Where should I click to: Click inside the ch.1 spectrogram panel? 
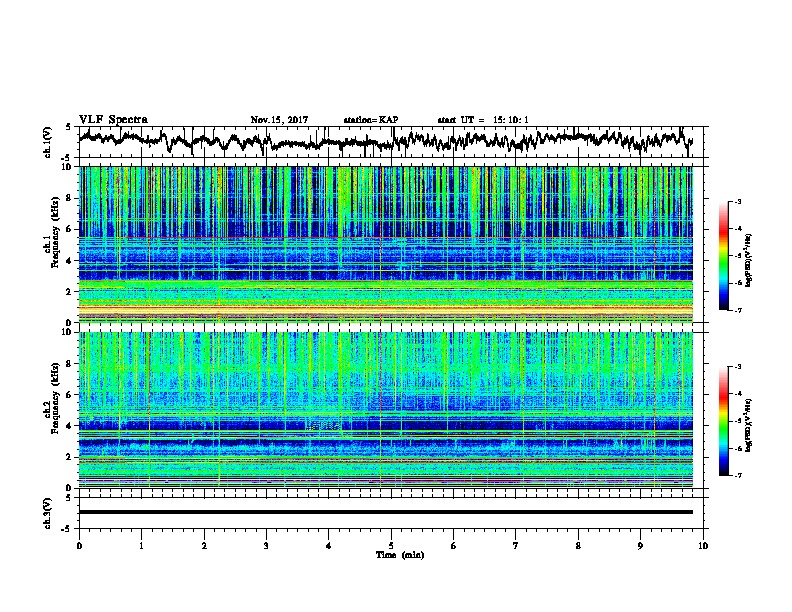[x=385, y=244]
